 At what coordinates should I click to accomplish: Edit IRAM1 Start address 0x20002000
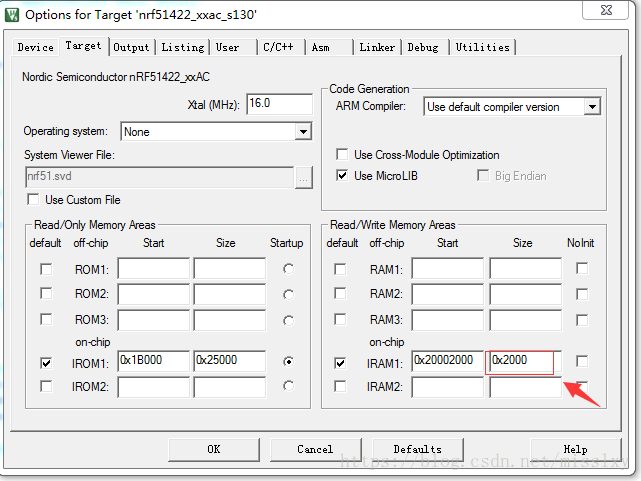[448, 361]
